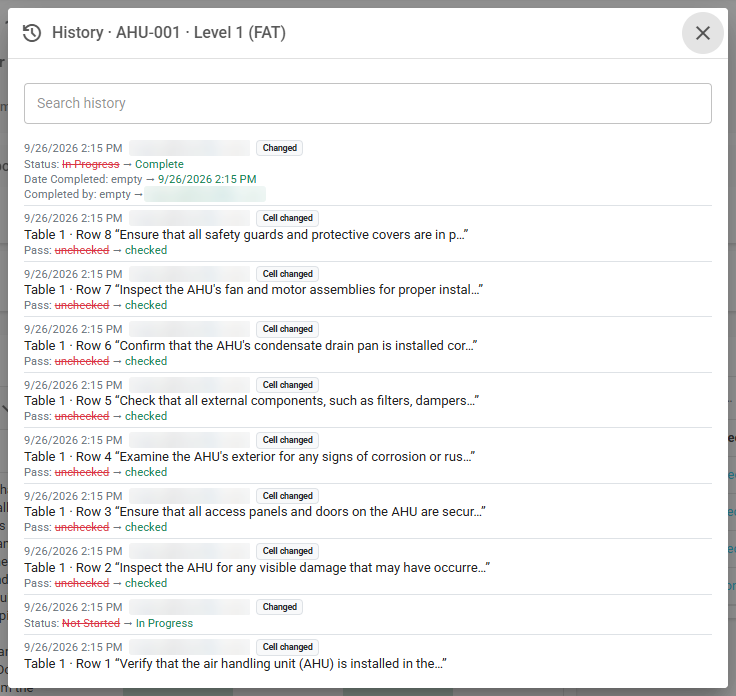The width and height of the screenshot is (736, 696).
Task: Click the Pass unchecked → checked line under Row 7
Action: [x=96, y=305]
